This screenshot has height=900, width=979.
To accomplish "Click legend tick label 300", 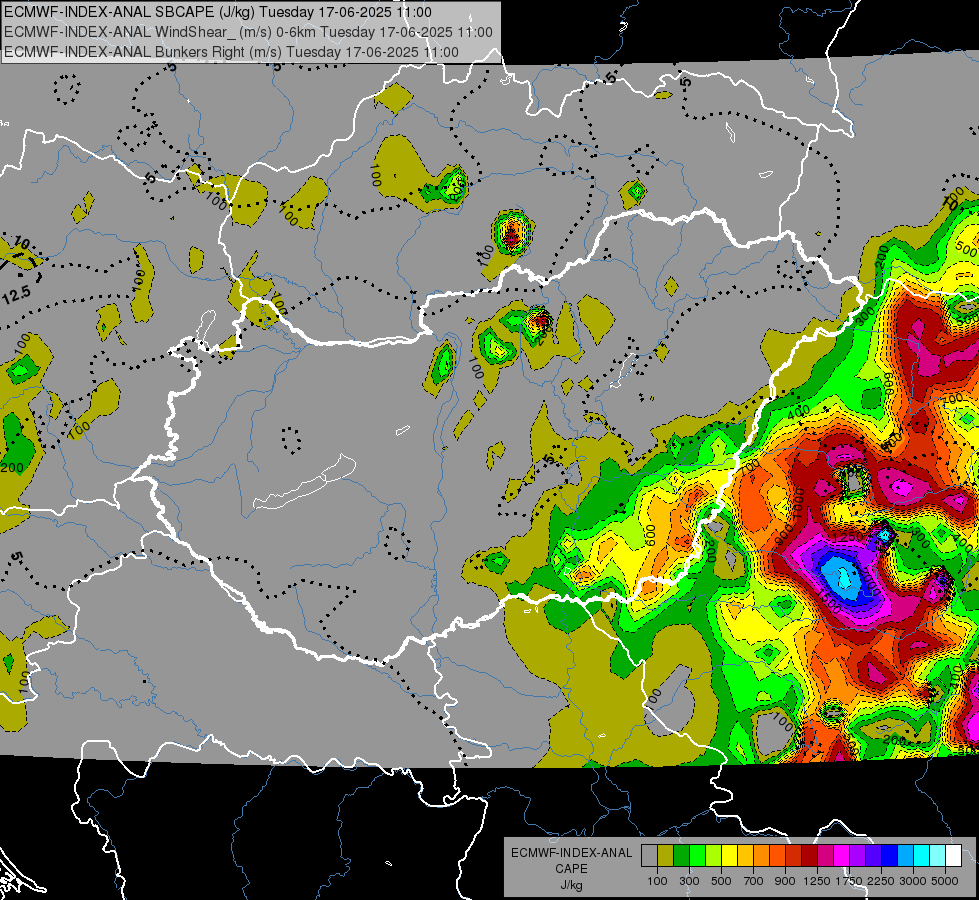I will [689, 881].
